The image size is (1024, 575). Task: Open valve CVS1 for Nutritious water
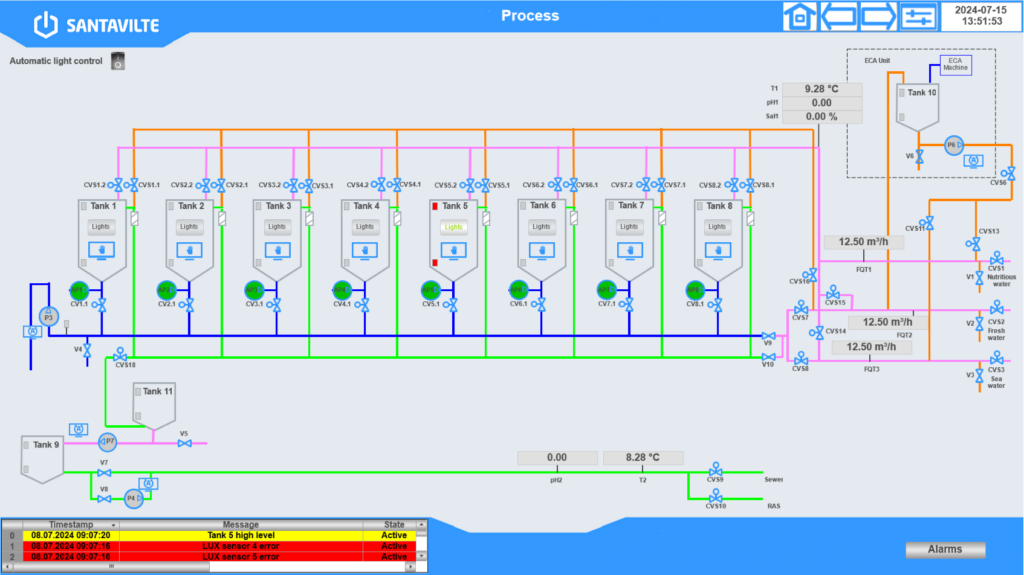997,258
